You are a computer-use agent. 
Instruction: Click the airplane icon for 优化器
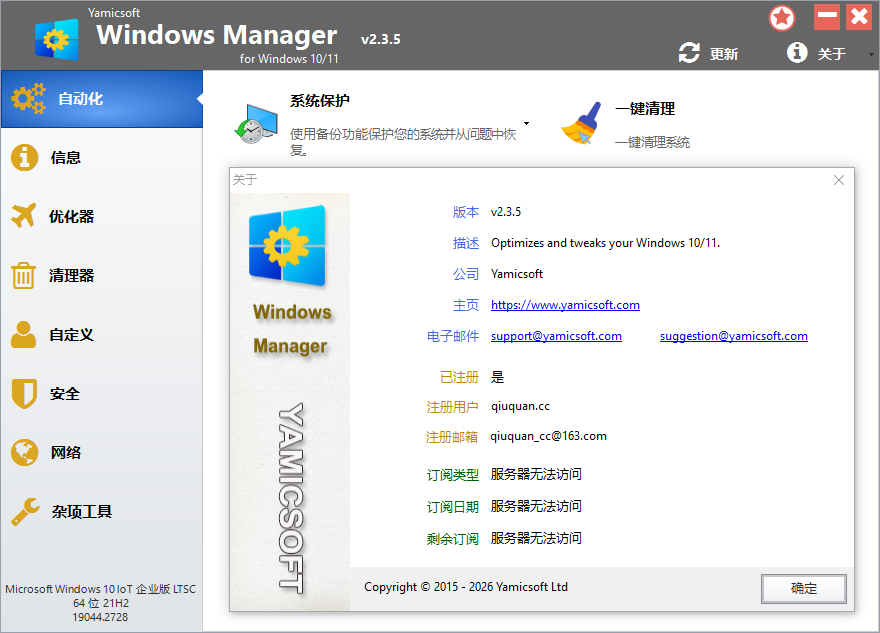point(24,216)
